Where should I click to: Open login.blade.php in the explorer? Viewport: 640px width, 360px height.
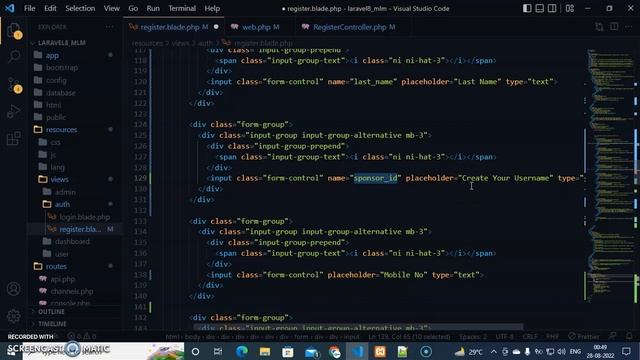[84, 217]
